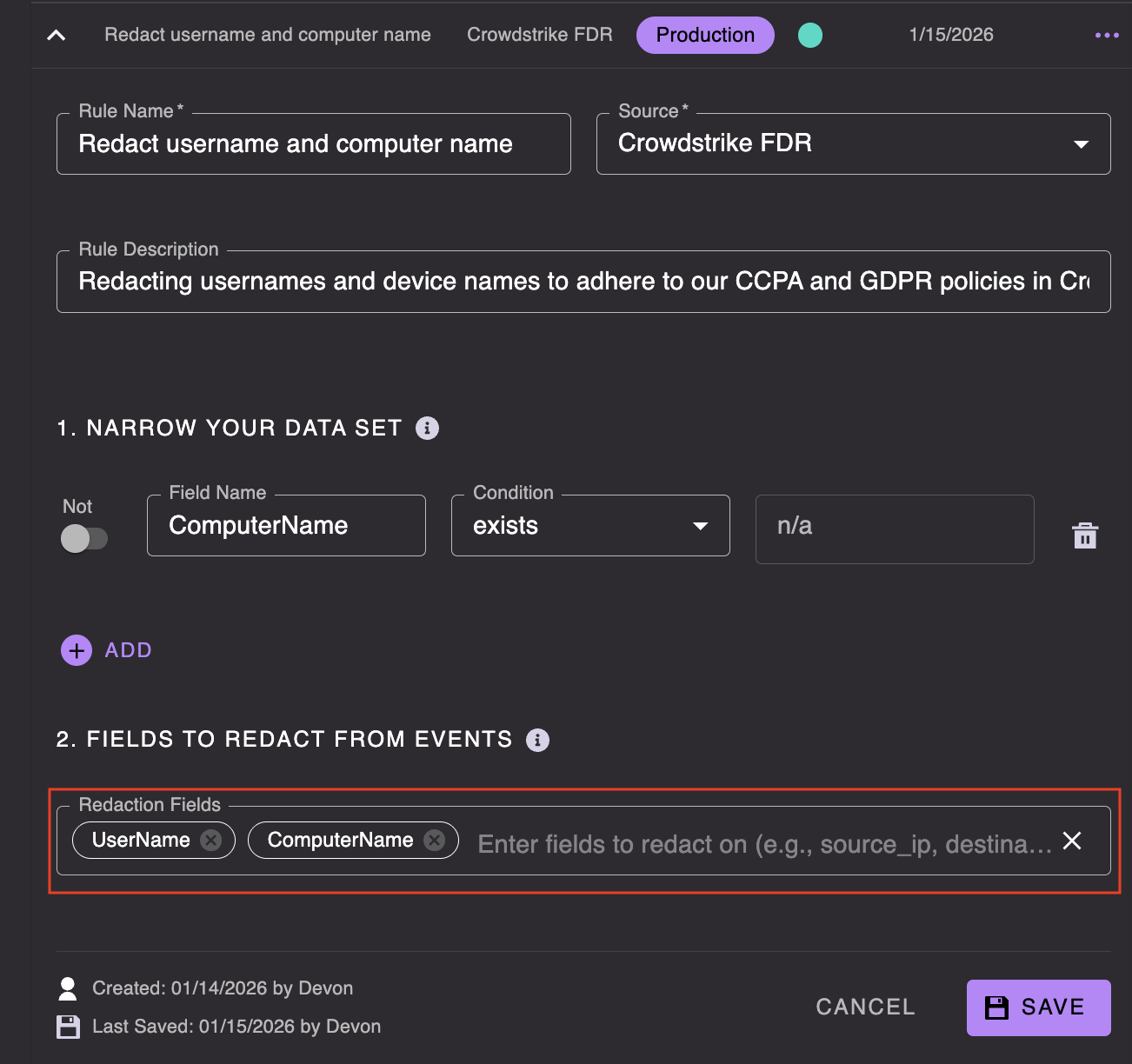Collapse the rule with the chevron-up icon

[x=57, y=36]
